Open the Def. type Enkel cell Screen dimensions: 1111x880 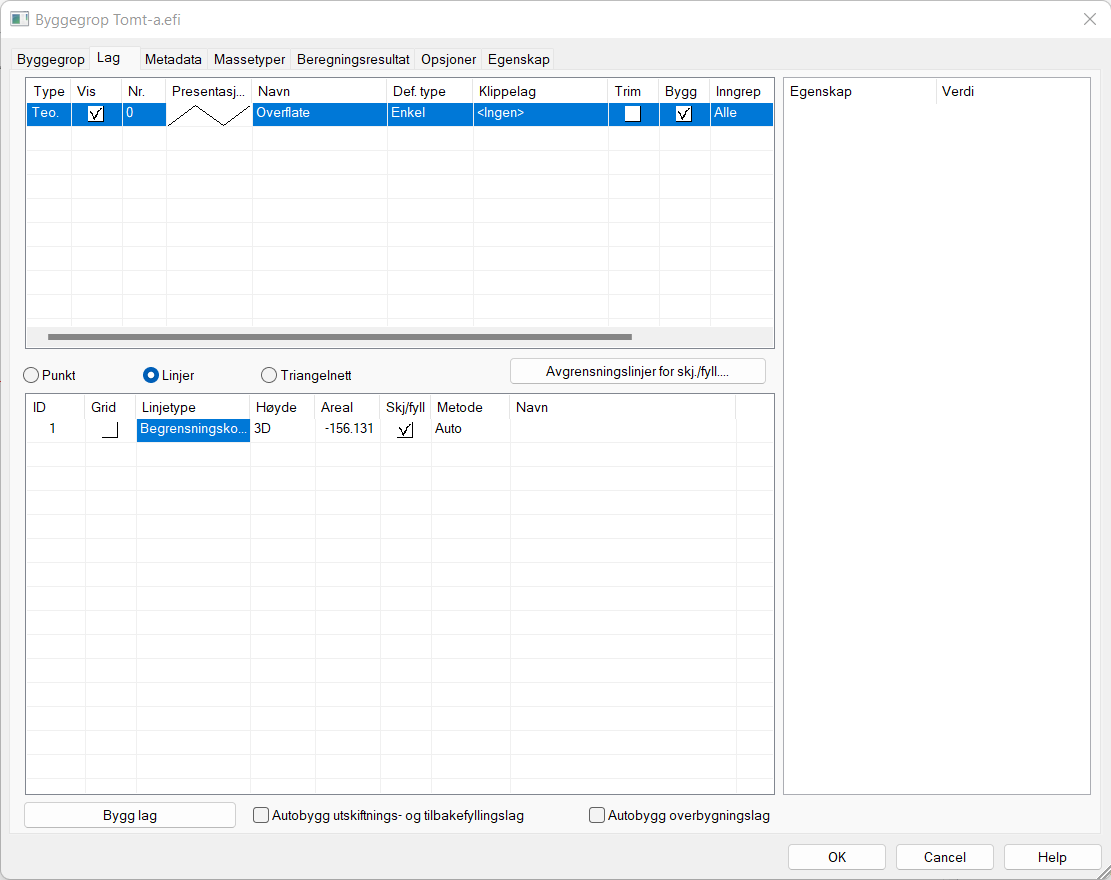point(429,114)
